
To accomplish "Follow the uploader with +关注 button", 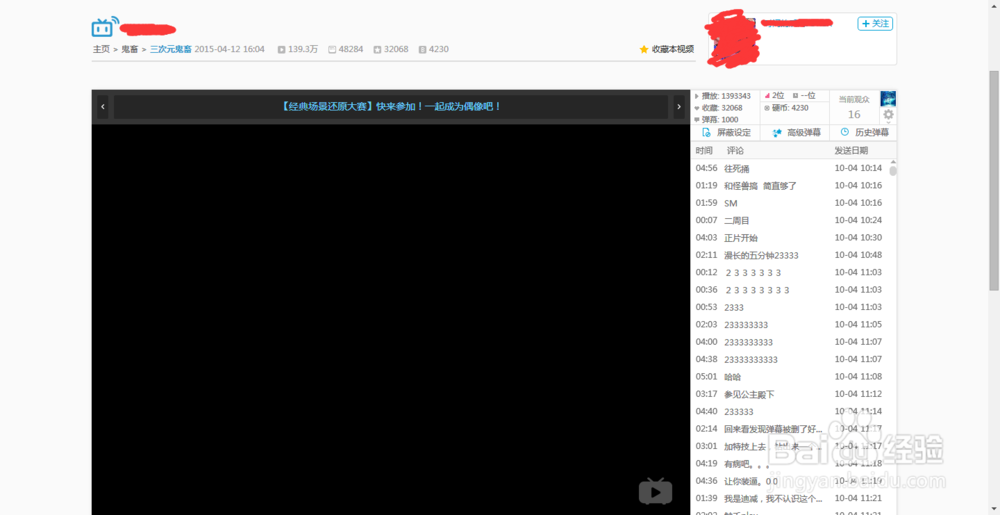I will tap(875, 24).
